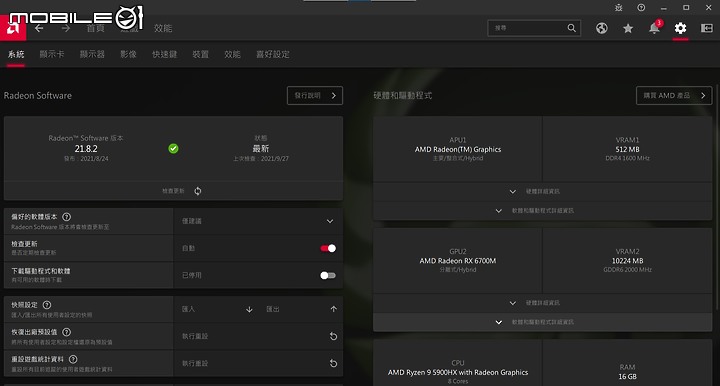Image resolution: width=720 pixels, height=386 pixels.
Task: Open the 僅建議 version dropdown
Action: pyautogui.click(x=258, y=221)
